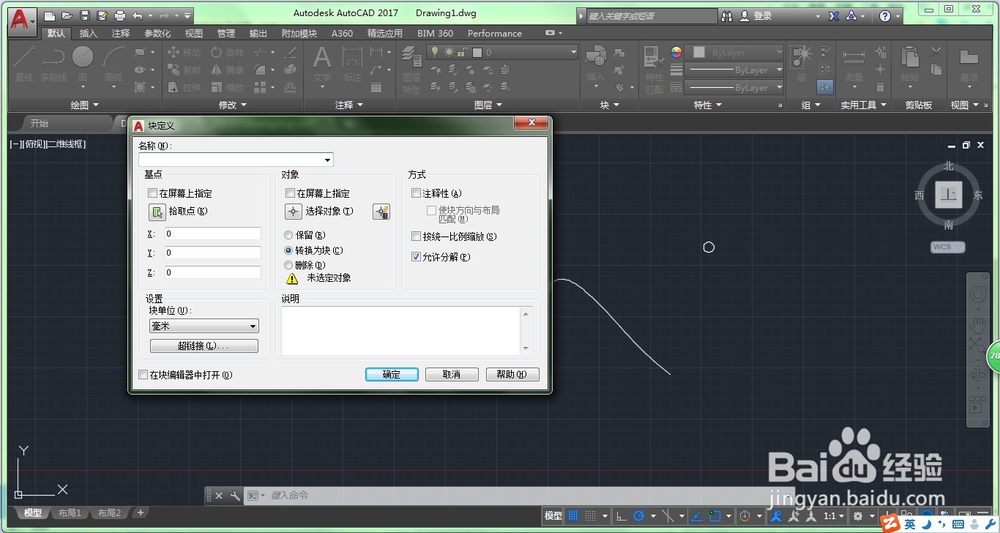Click inside the 说明 description text area
Image resolution: width=1000 pixels, height=533 pixels.
(402, 331)
